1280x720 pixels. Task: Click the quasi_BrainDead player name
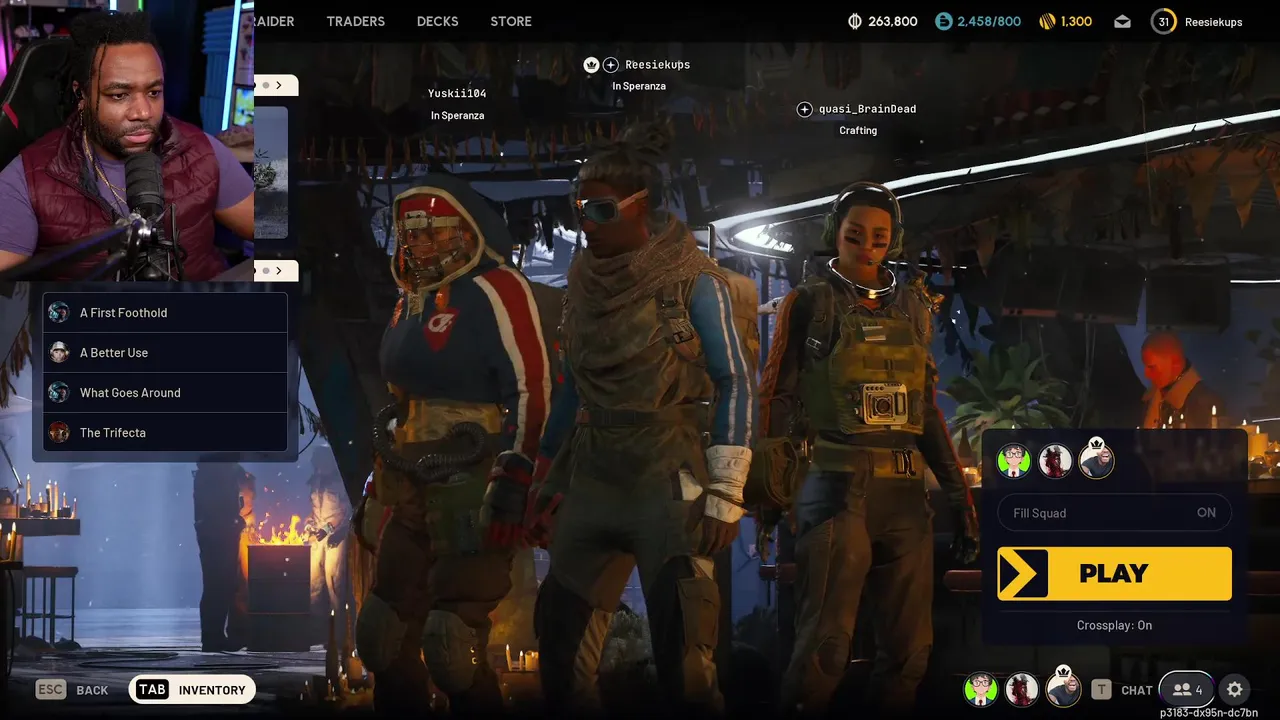(x=867, y=109)
